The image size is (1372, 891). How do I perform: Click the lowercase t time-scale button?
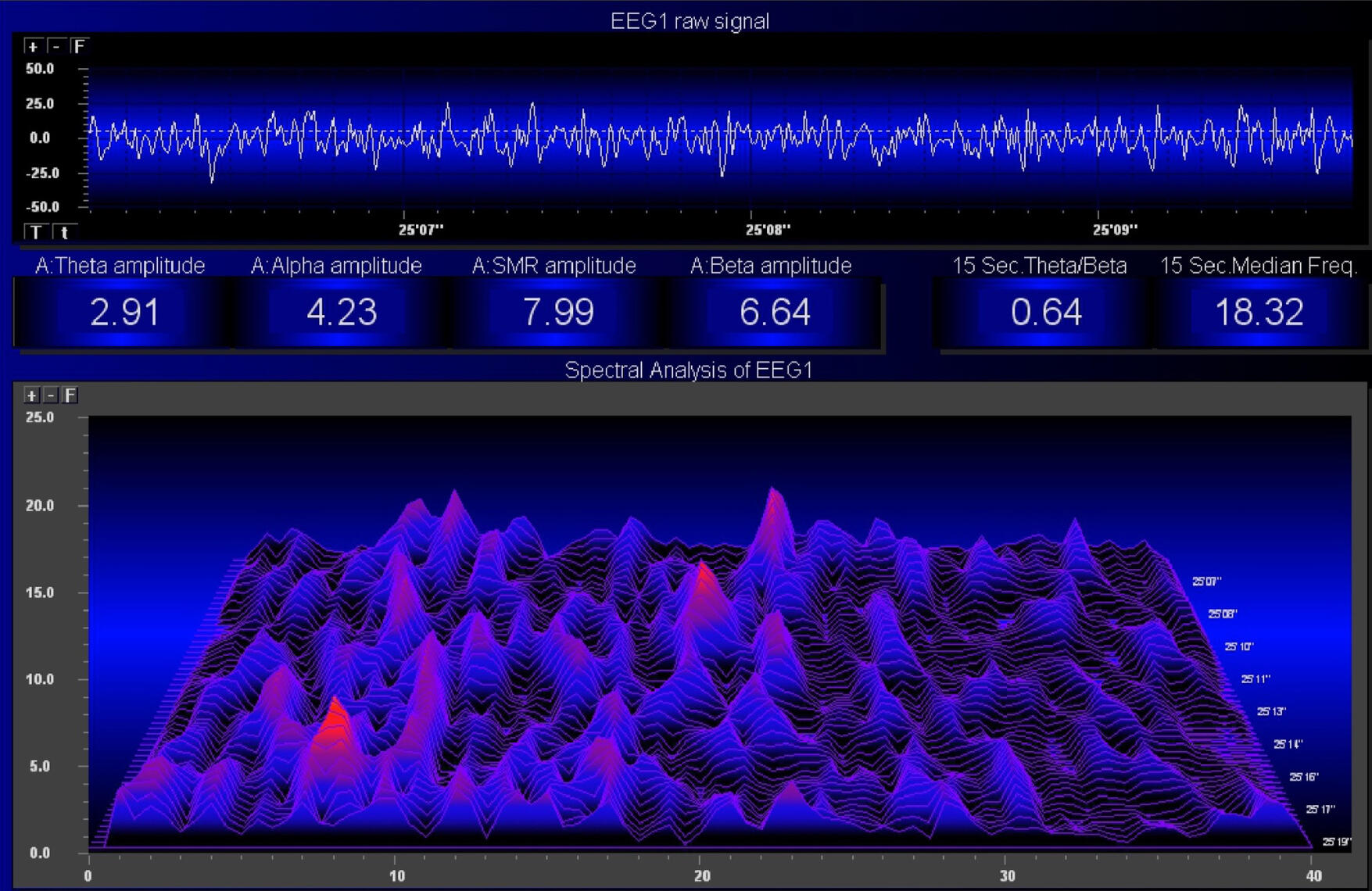pyautogui.click(x=64, y=232)
